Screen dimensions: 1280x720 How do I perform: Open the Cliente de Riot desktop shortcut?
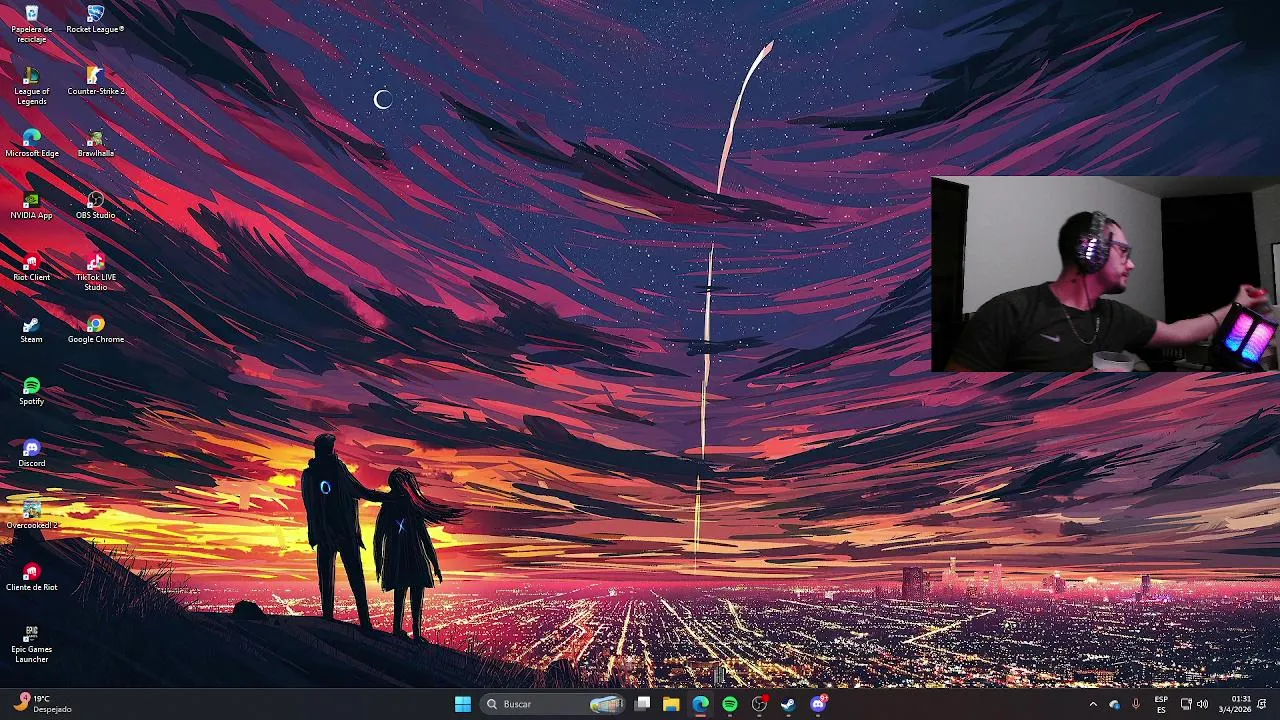click(x=31, y=577)
